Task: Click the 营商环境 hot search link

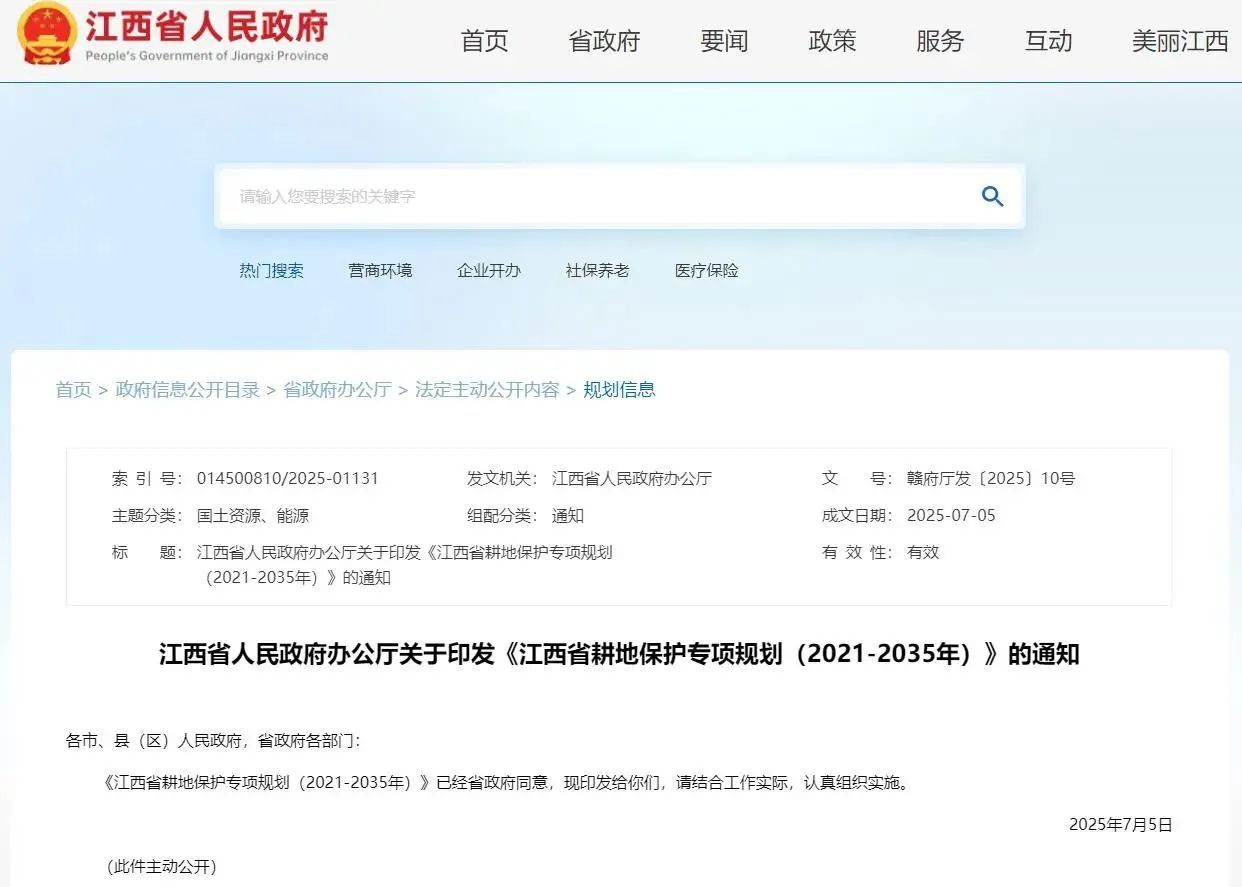Action: 380,270
